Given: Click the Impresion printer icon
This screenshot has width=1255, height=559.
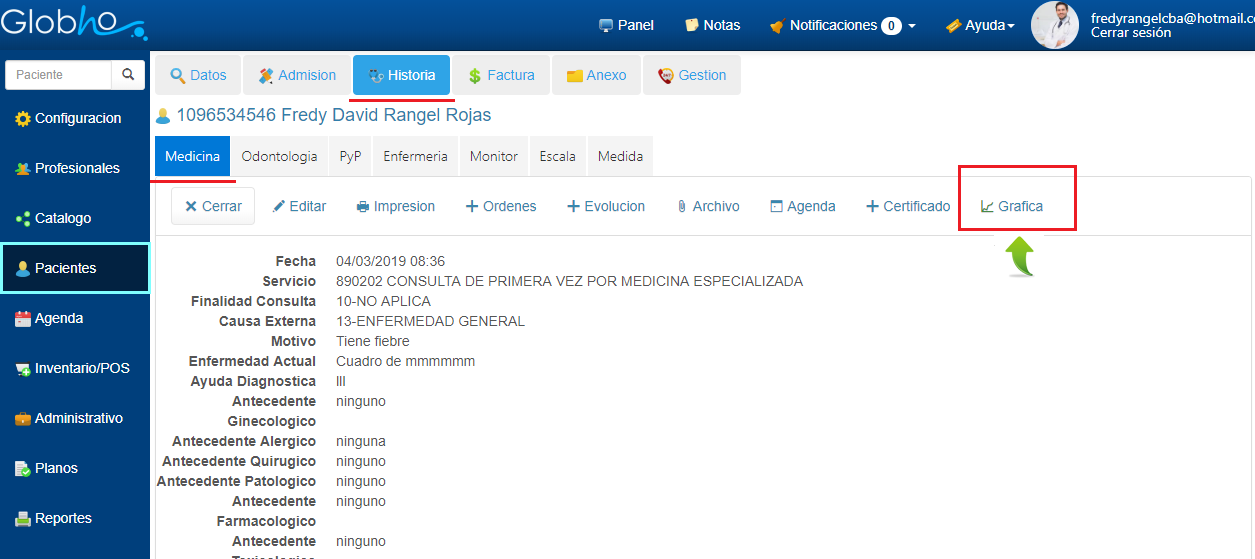Looking at the screenshot, I should tap(363, 207).
